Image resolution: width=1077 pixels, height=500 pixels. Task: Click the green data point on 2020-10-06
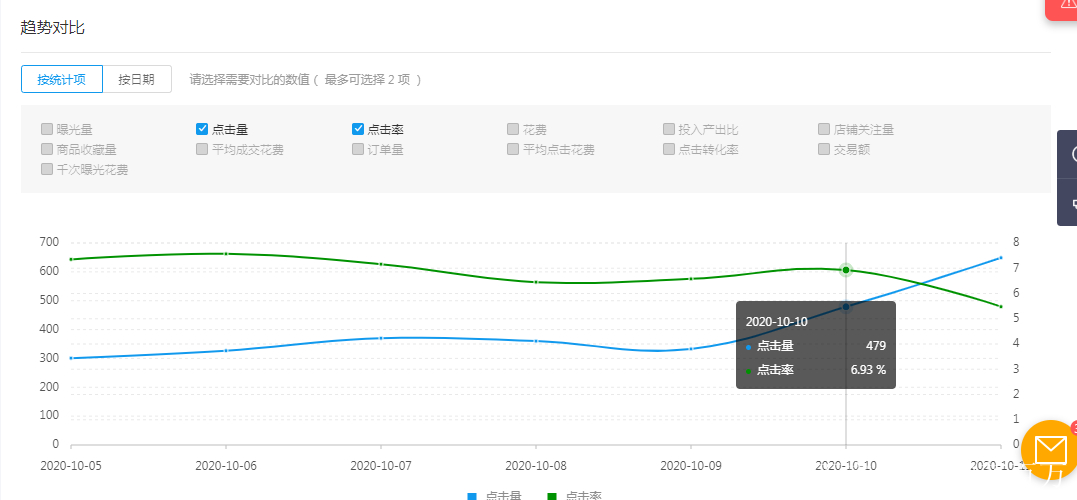226,253
